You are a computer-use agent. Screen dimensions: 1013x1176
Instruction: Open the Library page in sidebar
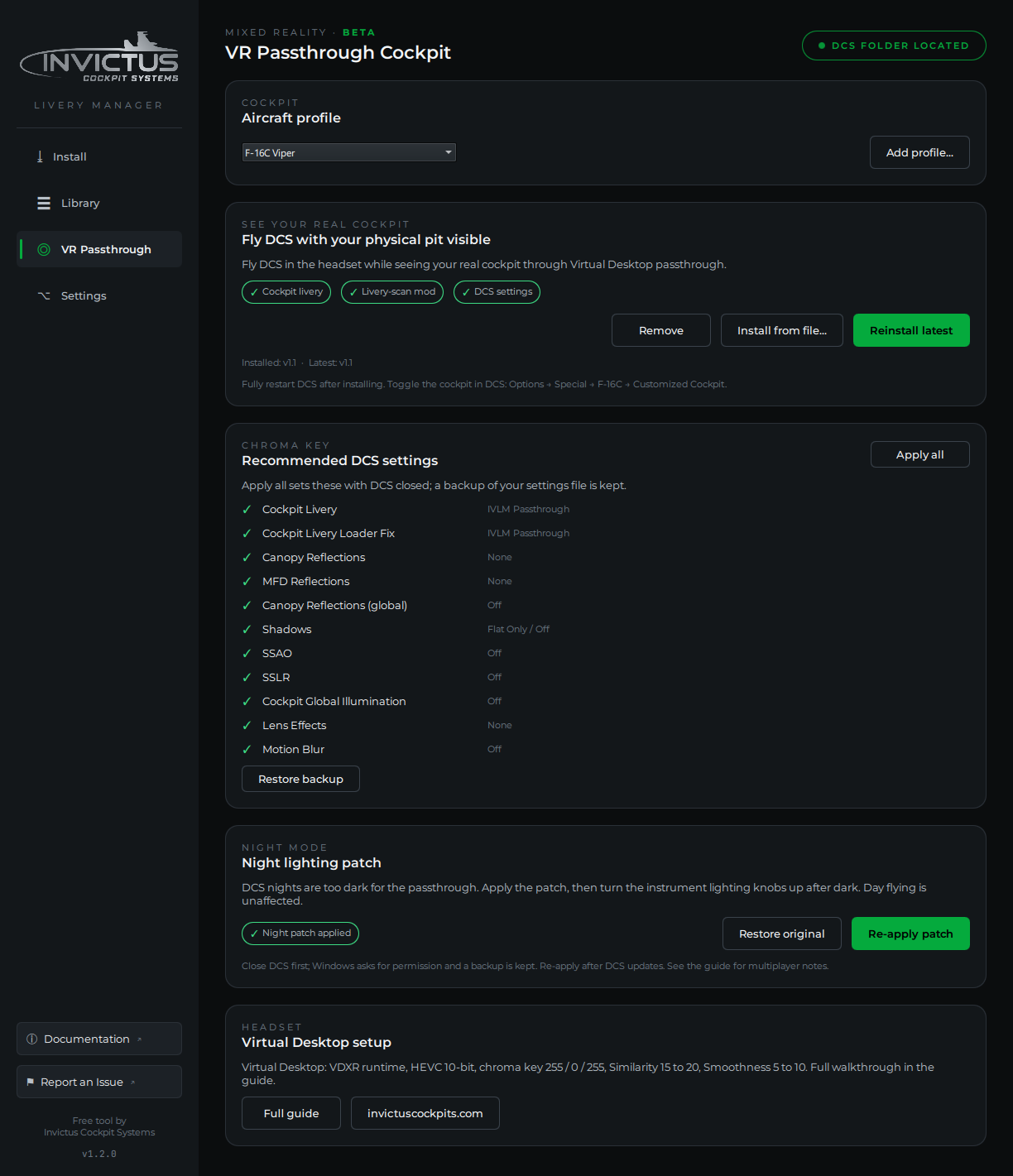(x=99, y=203)
